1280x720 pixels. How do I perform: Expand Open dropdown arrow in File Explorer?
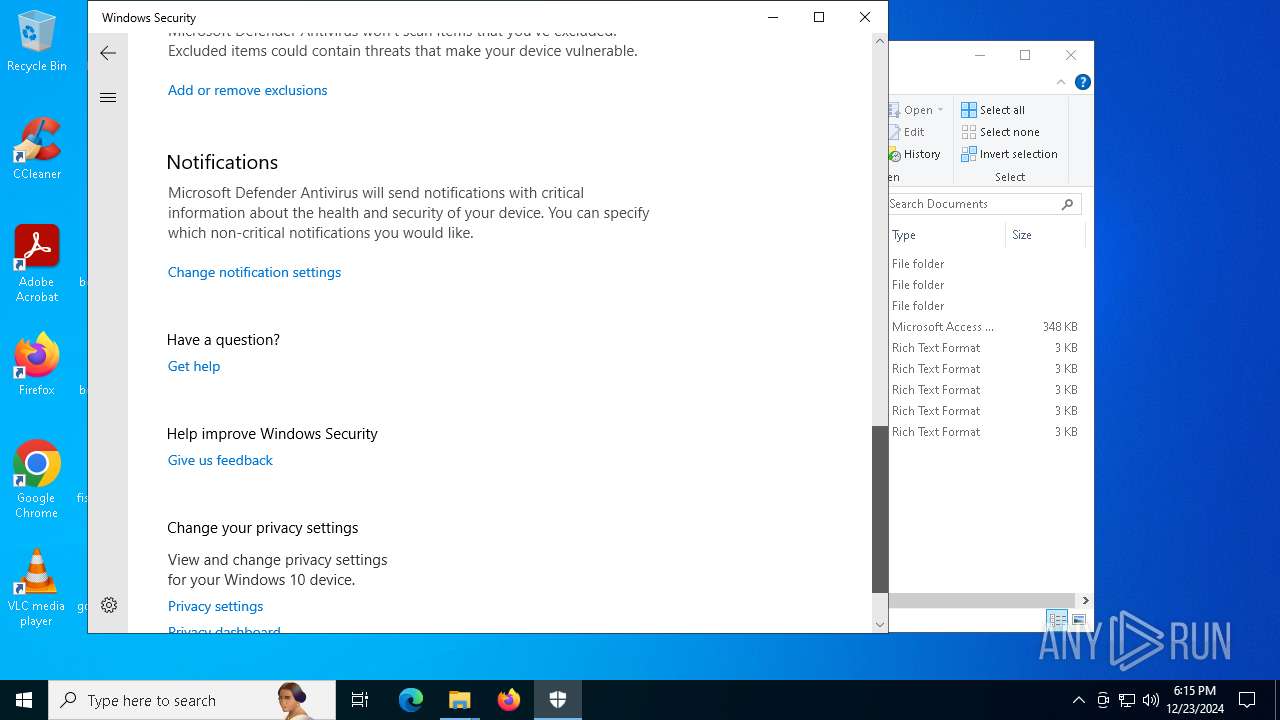tap(940, 110)
